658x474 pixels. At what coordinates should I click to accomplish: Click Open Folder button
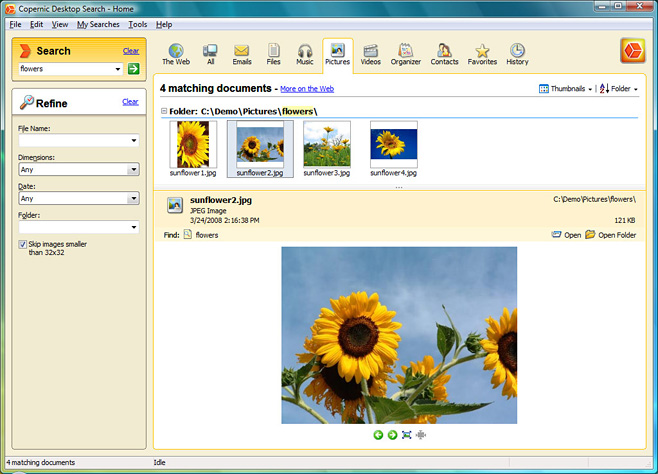tap(611, 235)
